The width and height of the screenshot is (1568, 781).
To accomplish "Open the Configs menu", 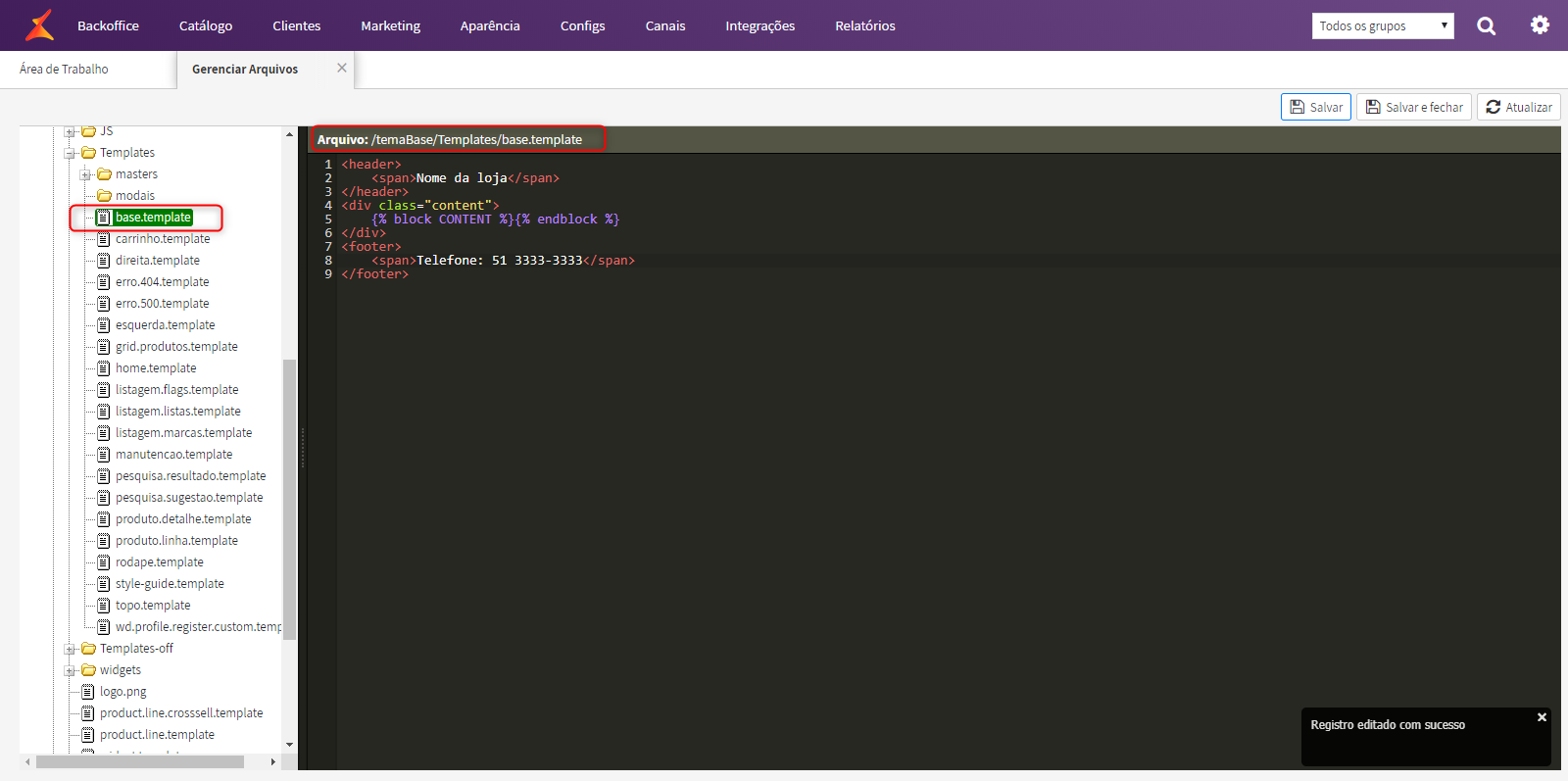I will (x=583, y=25).
